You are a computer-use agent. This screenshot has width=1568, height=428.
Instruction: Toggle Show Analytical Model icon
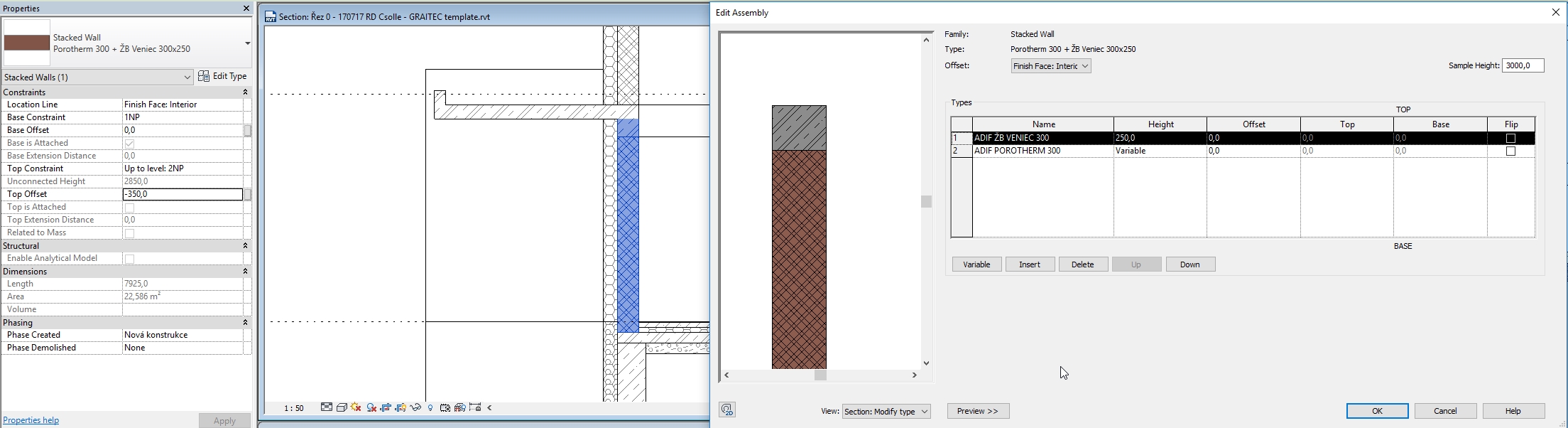(x=460, y=408)
